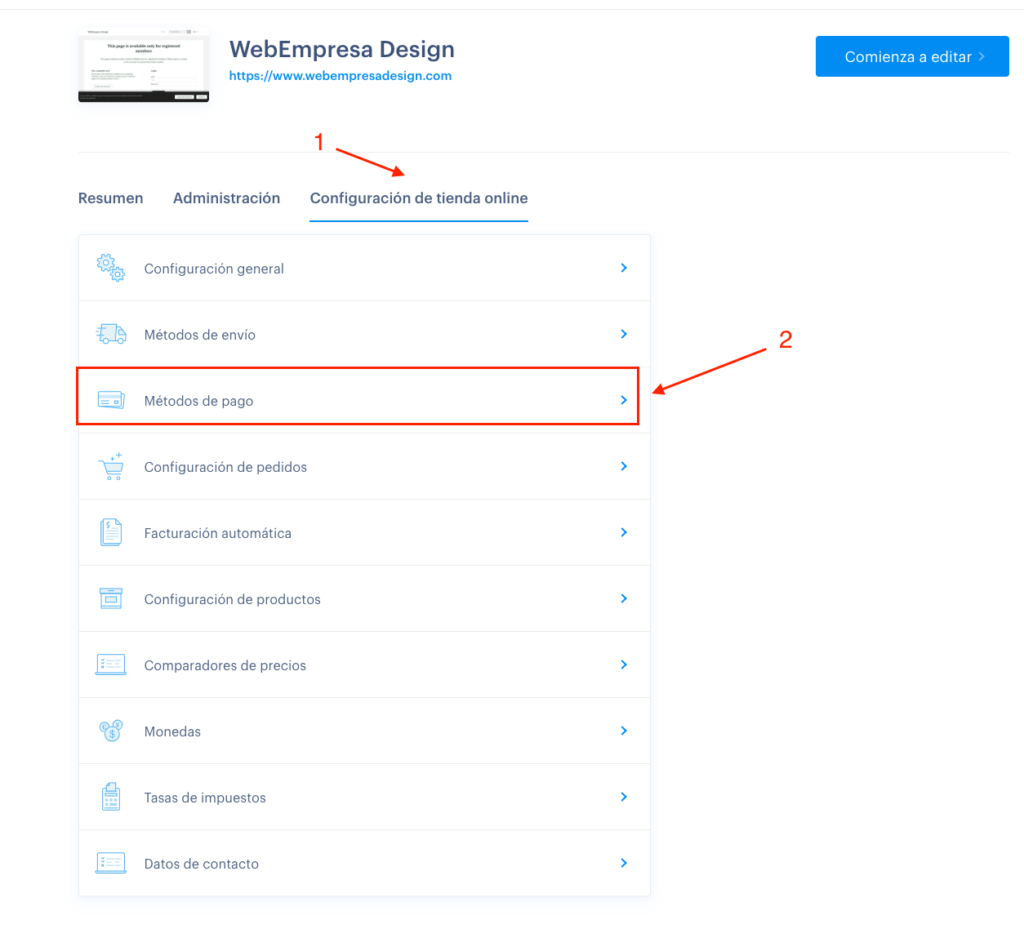The image size is (1024, 938).
Task: Click the coins icon for Monedas
Action: tap(110, 730)
